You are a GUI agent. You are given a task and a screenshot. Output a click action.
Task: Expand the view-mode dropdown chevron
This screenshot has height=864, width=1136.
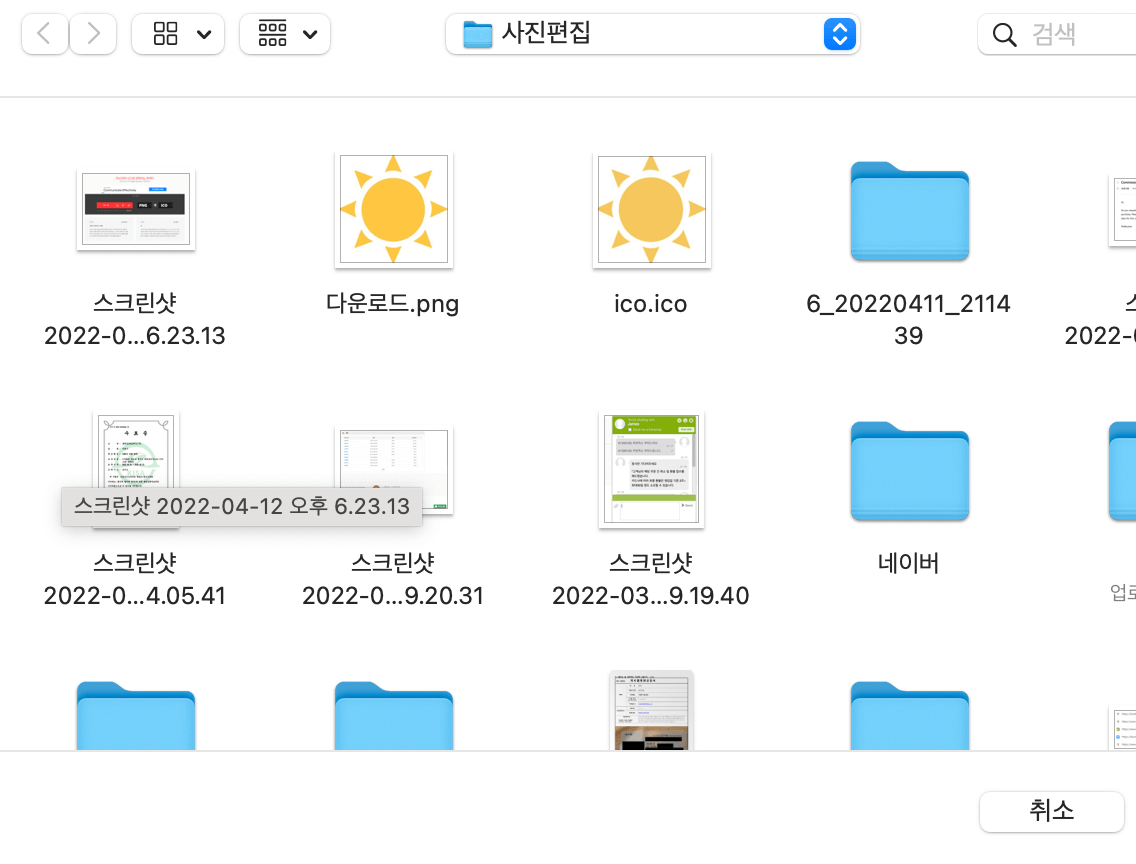205,33
